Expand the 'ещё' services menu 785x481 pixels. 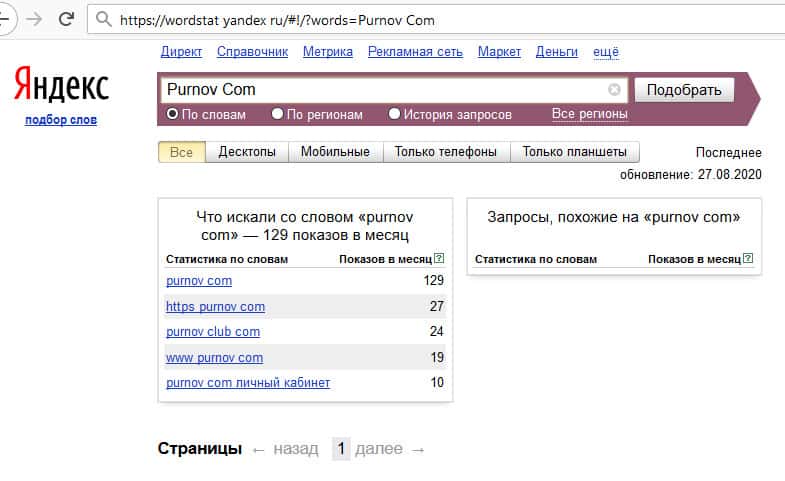606,51
